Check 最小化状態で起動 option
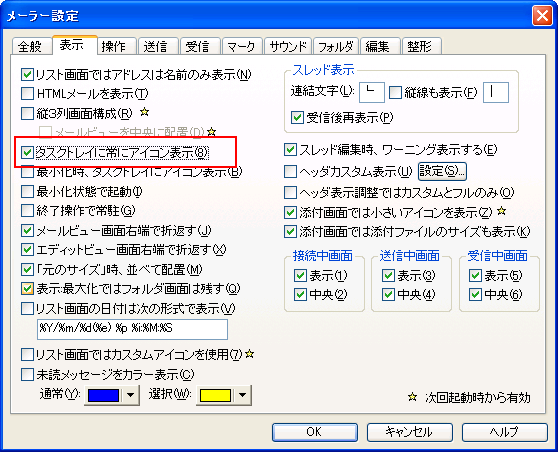The image size is (558, 452). (27, 191)
